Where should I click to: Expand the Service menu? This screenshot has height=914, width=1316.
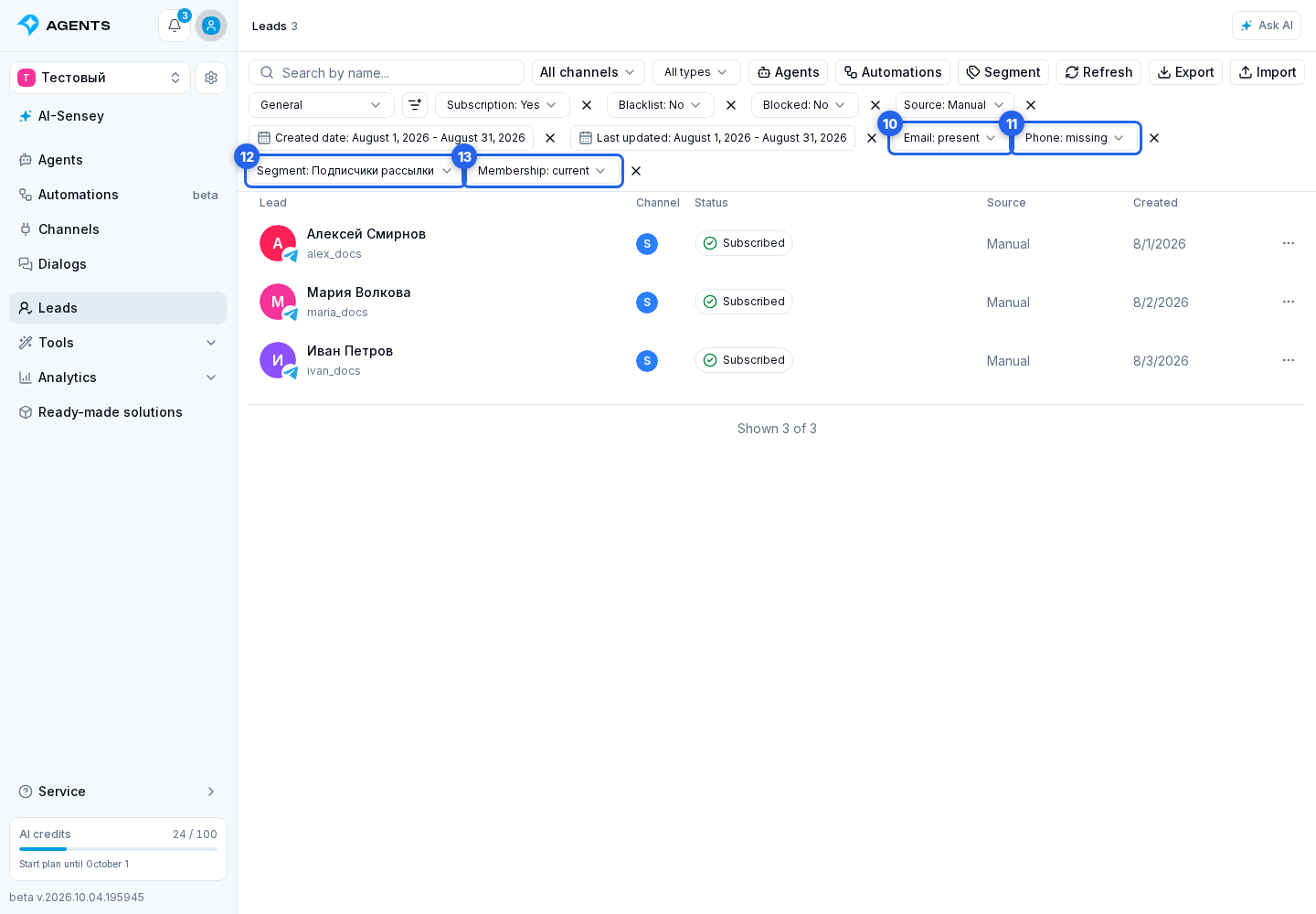(118, 792)
